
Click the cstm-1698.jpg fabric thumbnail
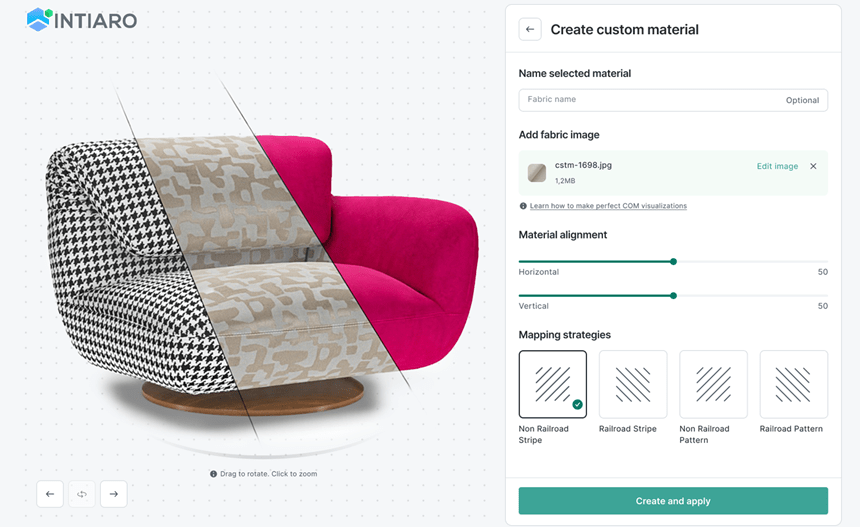[x=537, y=173]
